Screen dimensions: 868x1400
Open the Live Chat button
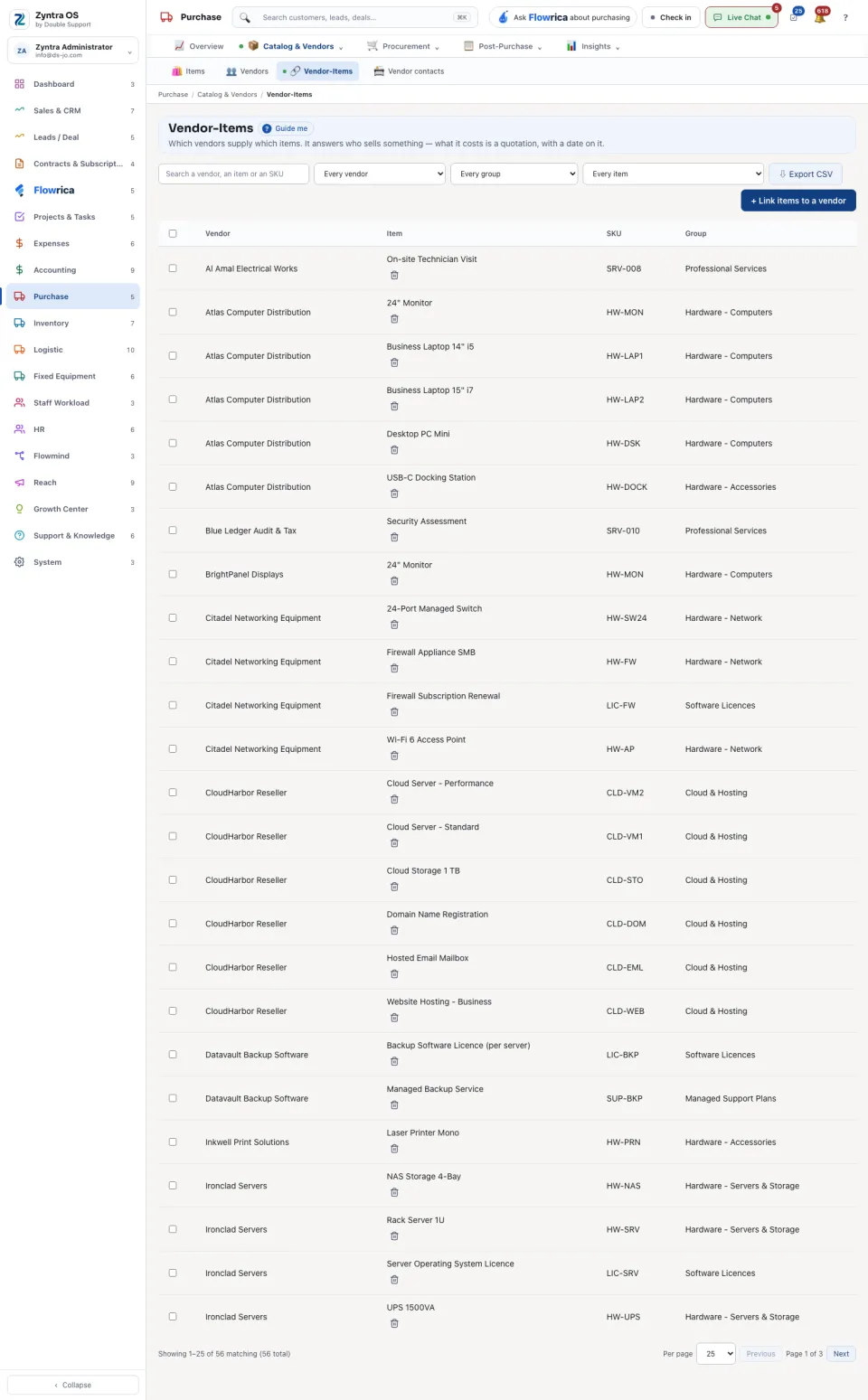741,17
